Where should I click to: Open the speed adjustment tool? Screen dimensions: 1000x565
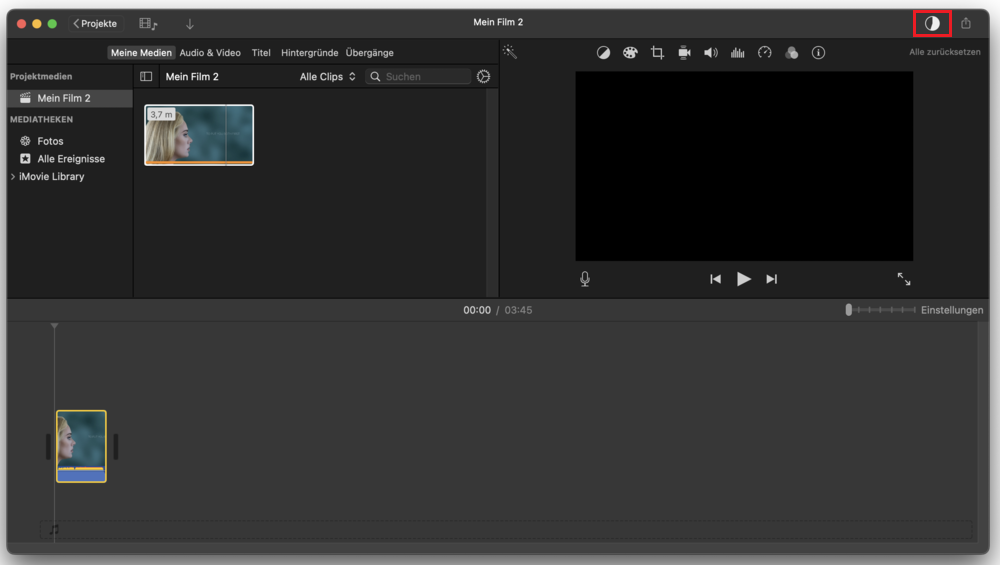(x=765, y=53)
